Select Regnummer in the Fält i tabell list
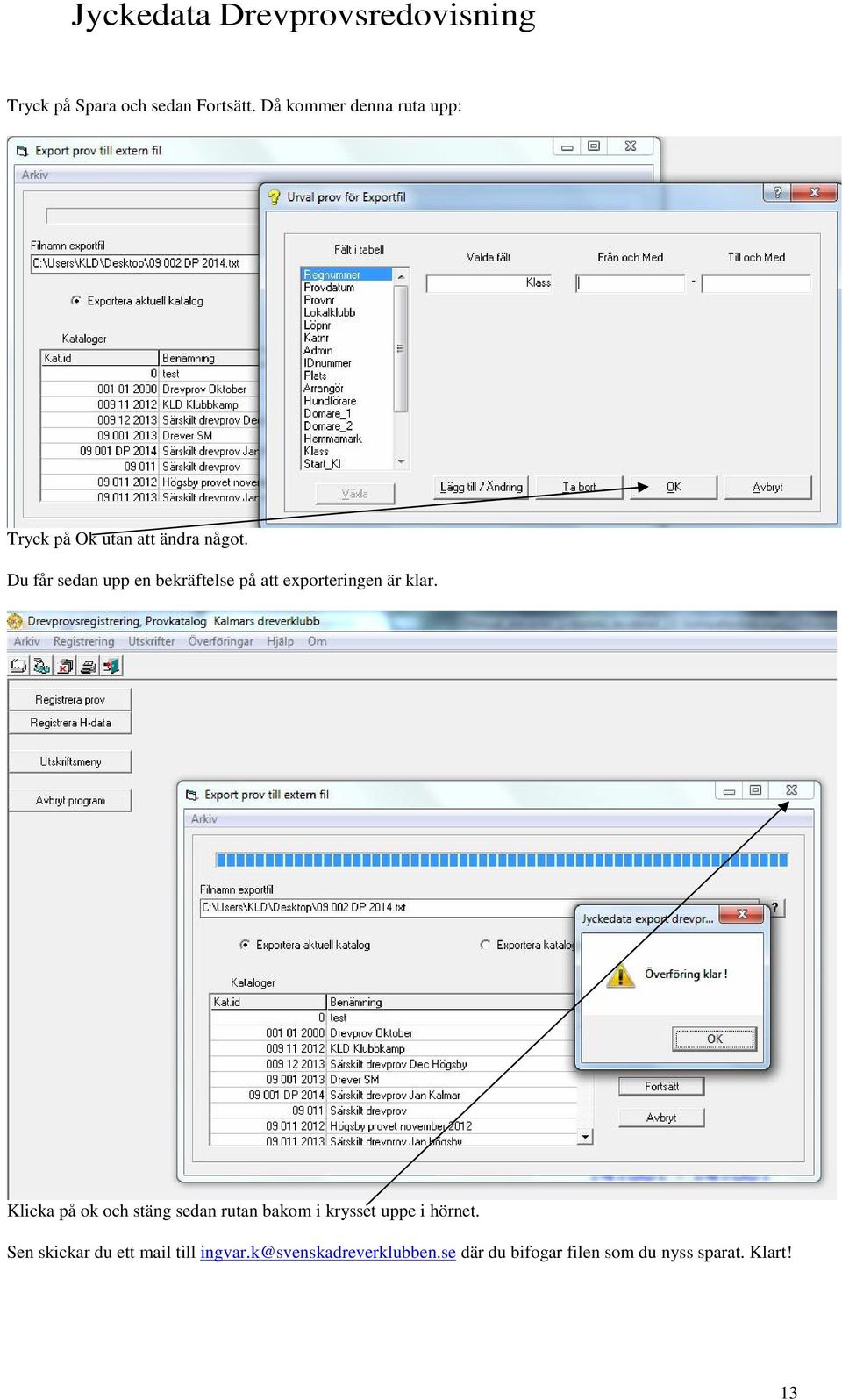The height and width of the screenshot is (1400, 842). pyautogui.click(x=346, y=275)
